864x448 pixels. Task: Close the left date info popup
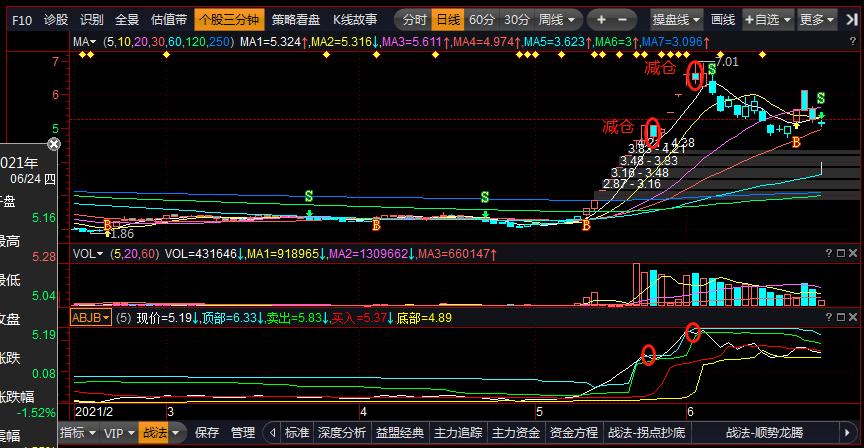click(x=53, y=144)
